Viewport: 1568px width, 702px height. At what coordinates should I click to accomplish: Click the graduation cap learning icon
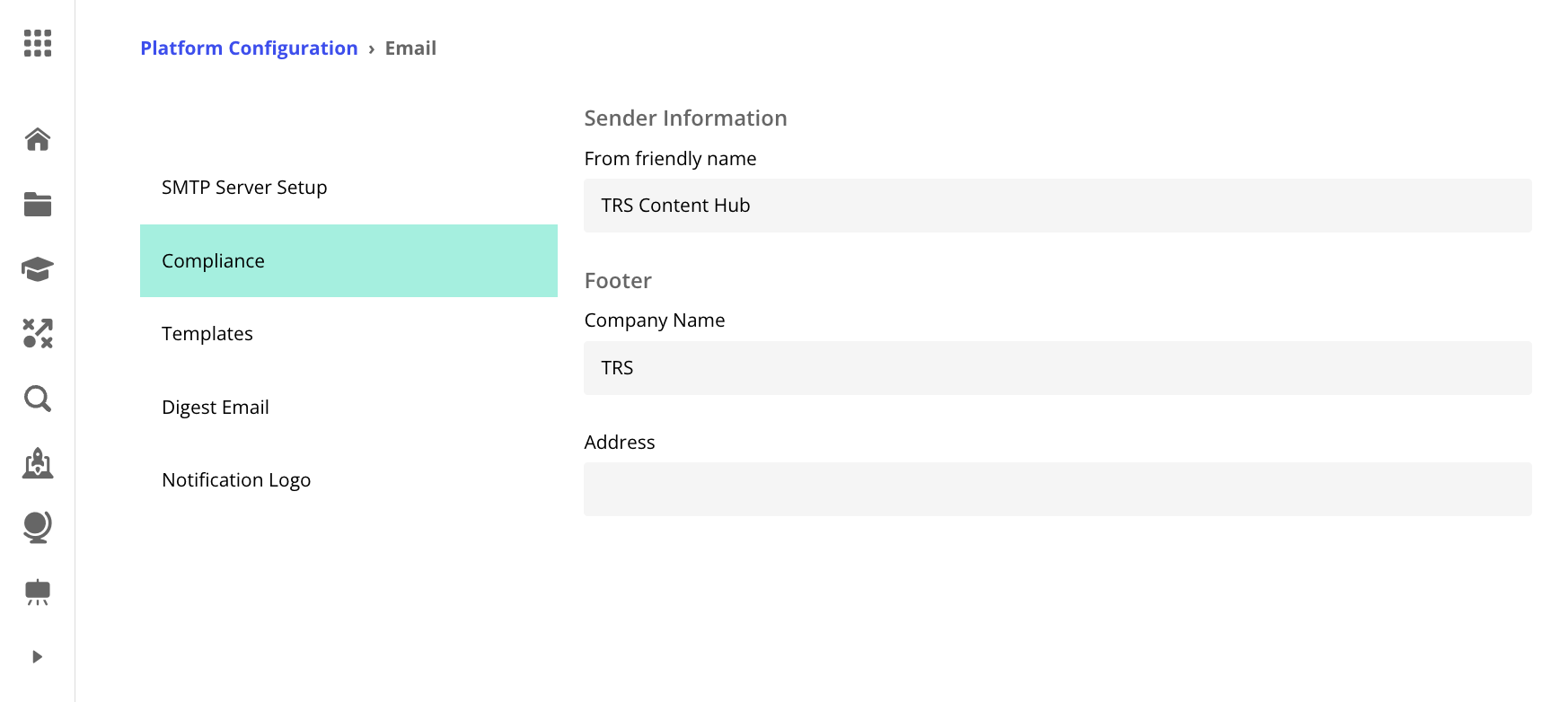click(x=38, y=268)
